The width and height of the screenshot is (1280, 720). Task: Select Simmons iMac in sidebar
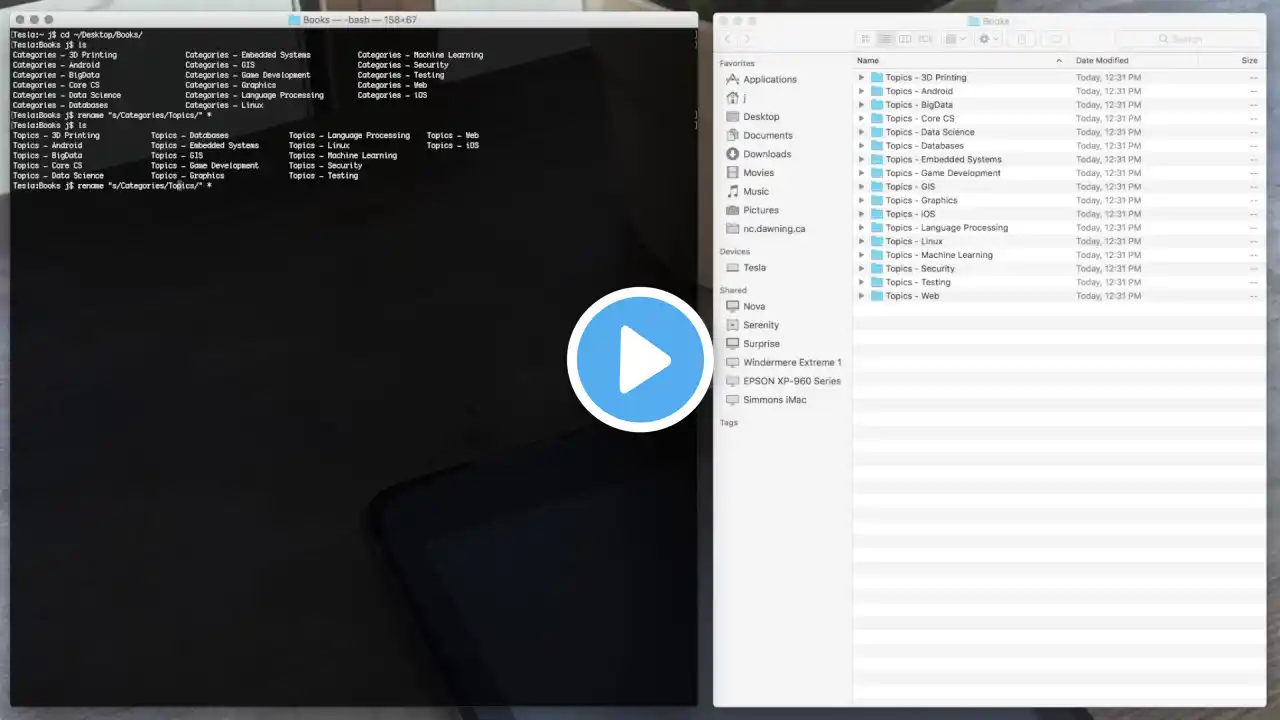coord(775,400)
